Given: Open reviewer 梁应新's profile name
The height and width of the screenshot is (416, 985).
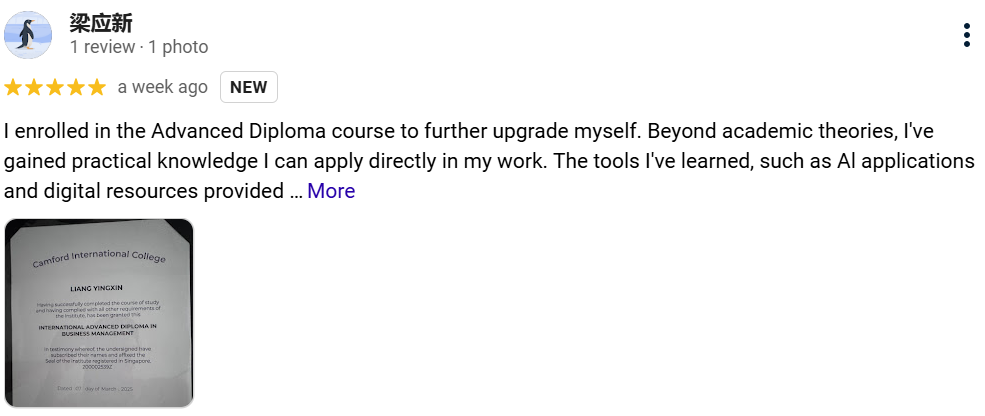Looking at the screenshot, I should point(101,23).
